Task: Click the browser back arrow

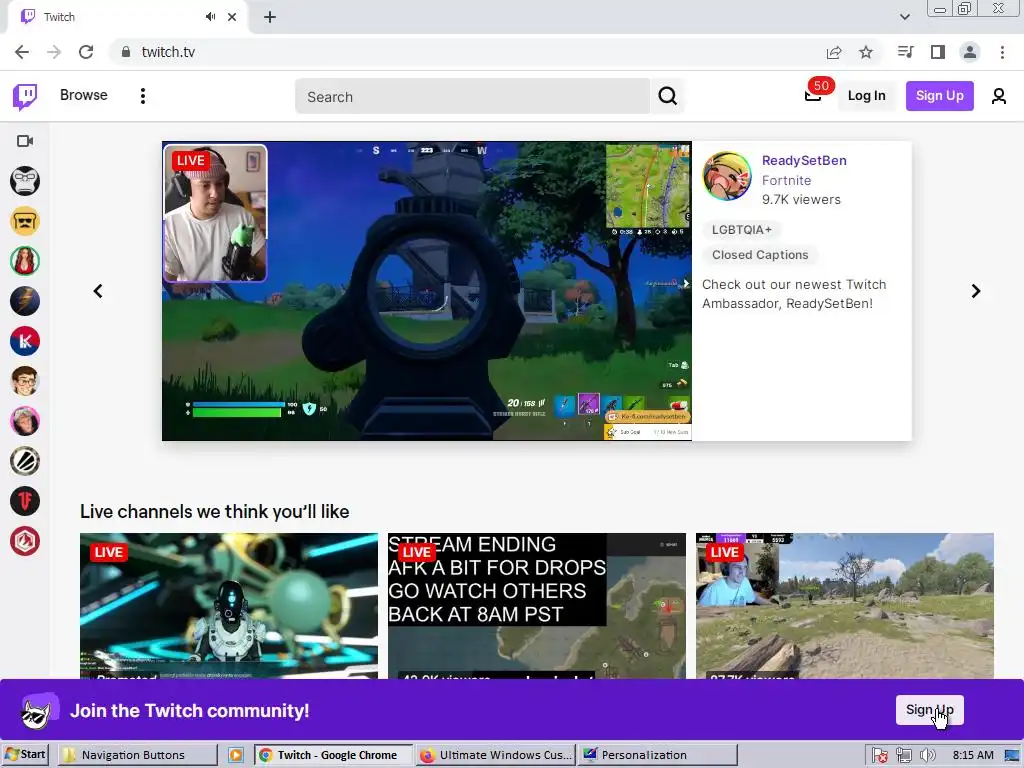Action: pos(22,52)
